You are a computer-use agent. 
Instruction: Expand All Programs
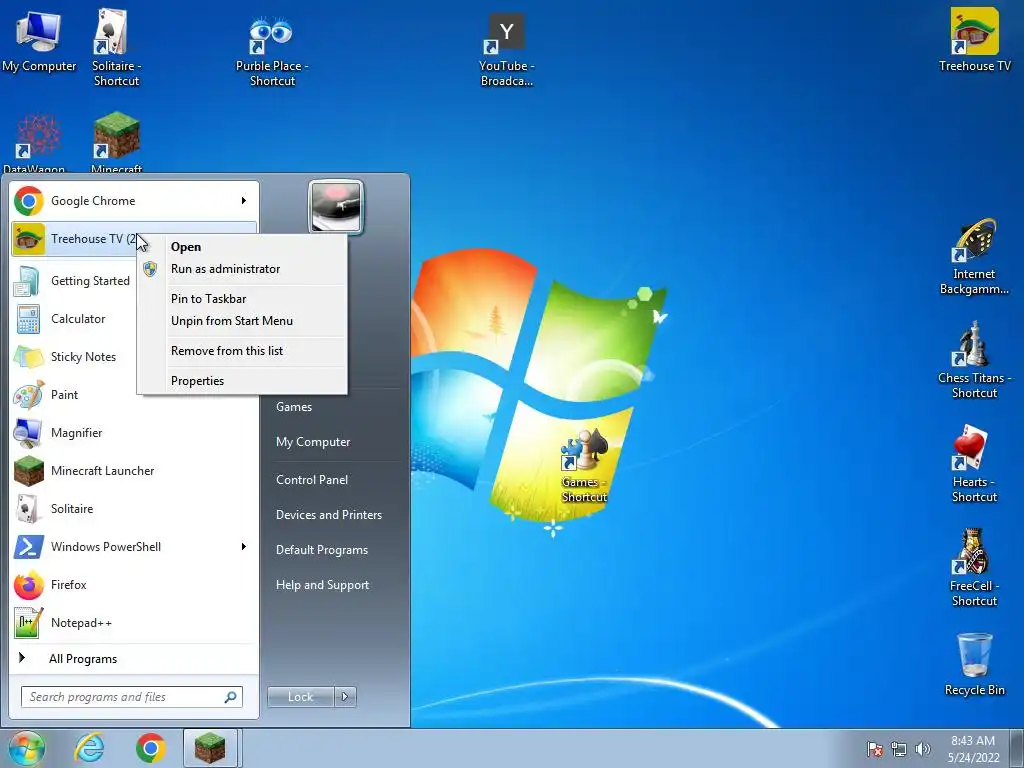[134, 658]
